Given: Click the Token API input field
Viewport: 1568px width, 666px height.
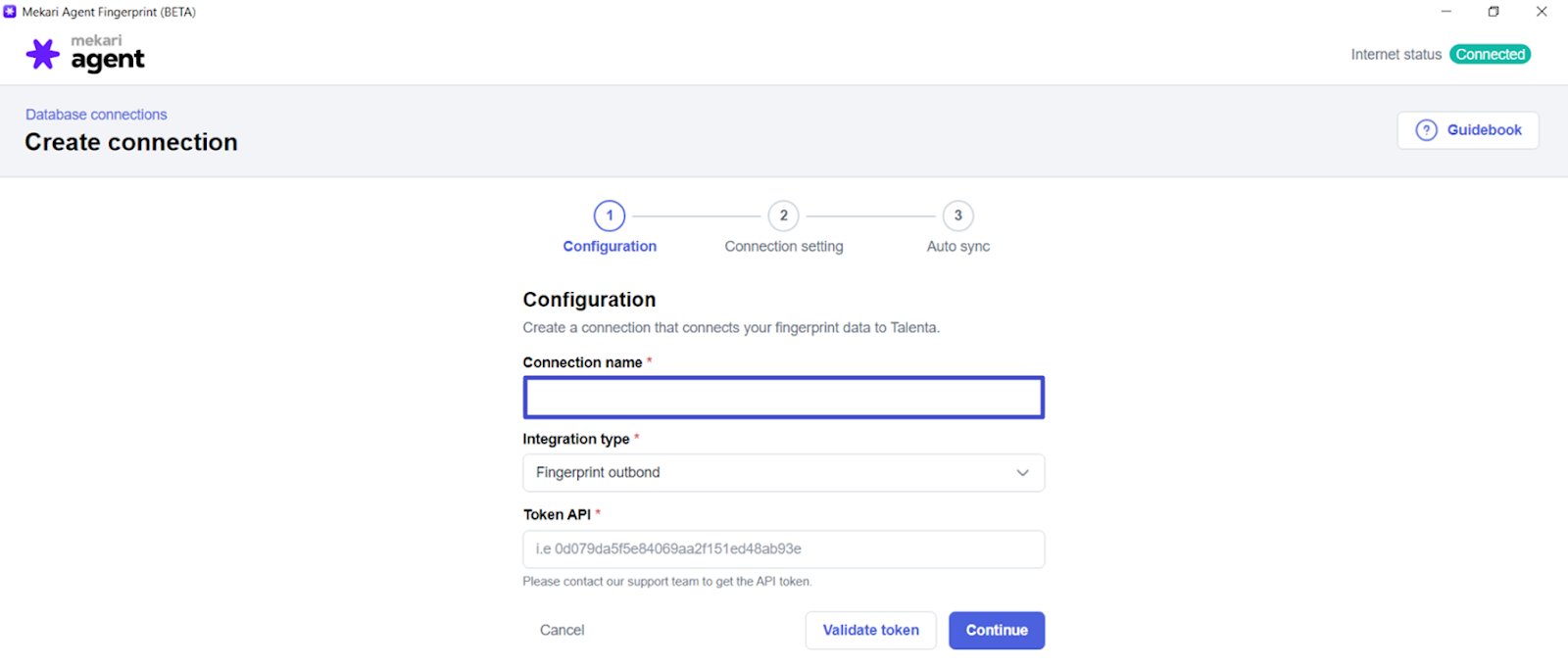Looking at the screenshot, I should (x=784, y=549).
